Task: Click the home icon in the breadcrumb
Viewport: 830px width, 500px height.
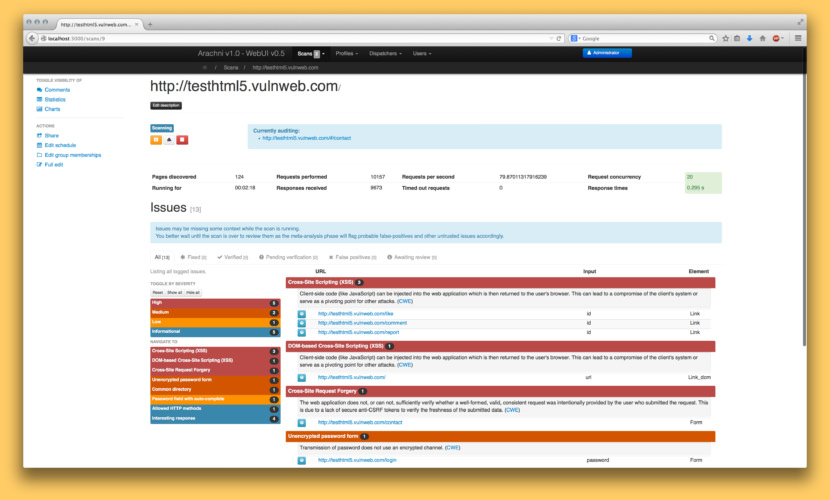Action: click(204, 67)
